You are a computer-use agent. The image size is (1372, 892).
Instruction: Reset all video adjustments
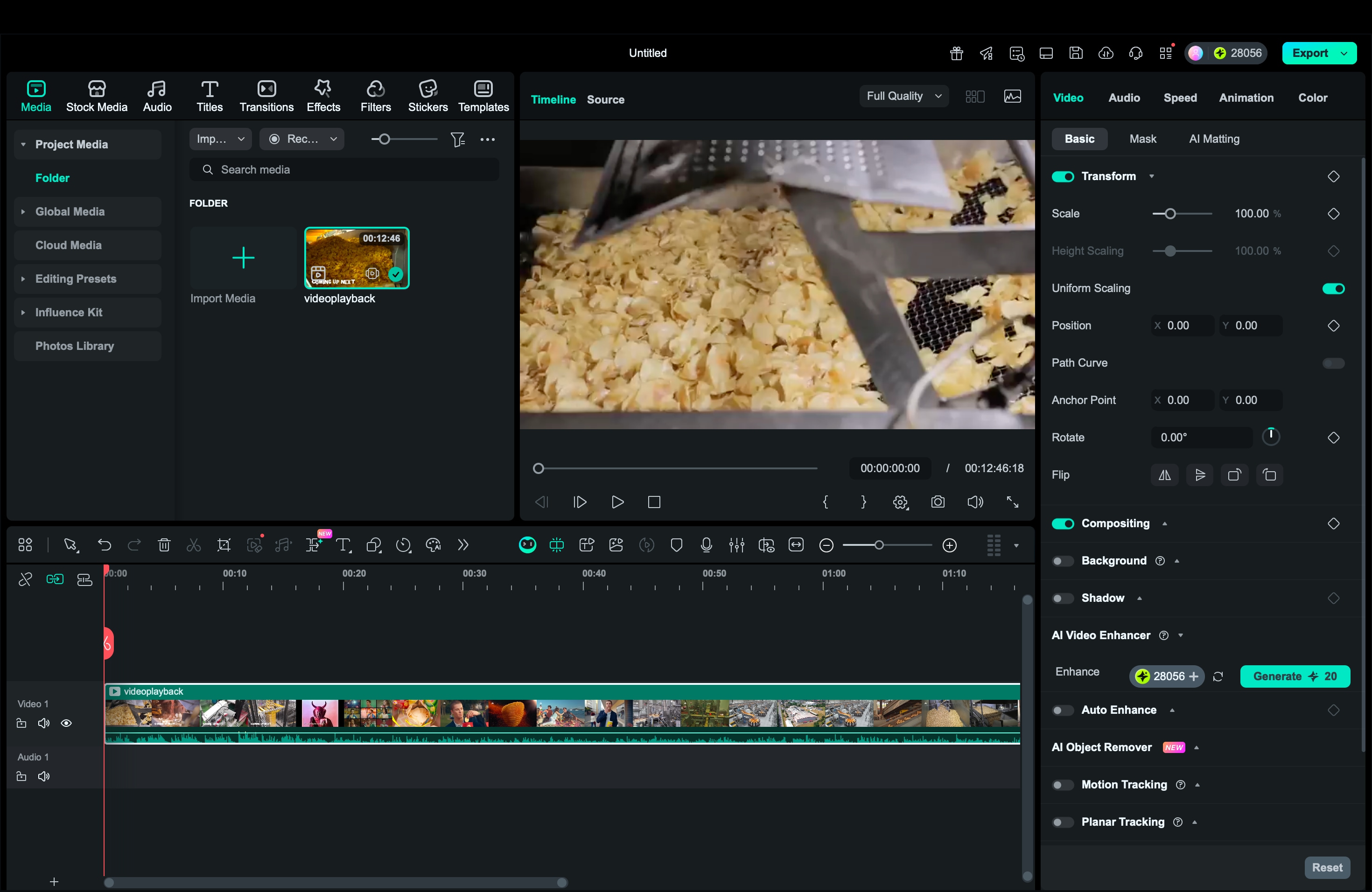click(1327, 867)
